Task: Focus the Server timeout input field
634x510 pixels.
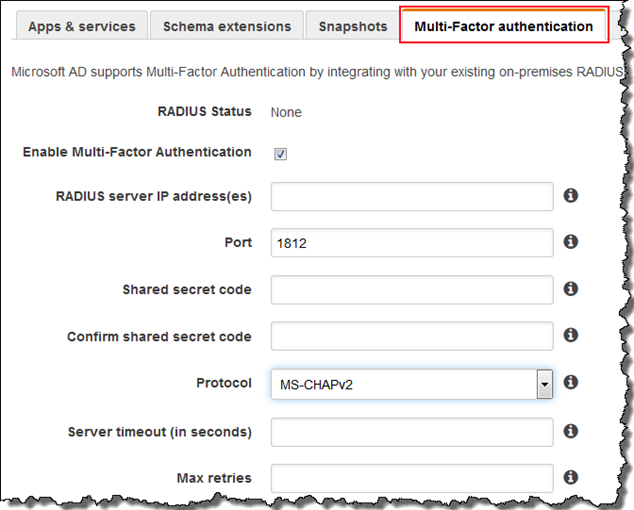Action: pos(412,432)
